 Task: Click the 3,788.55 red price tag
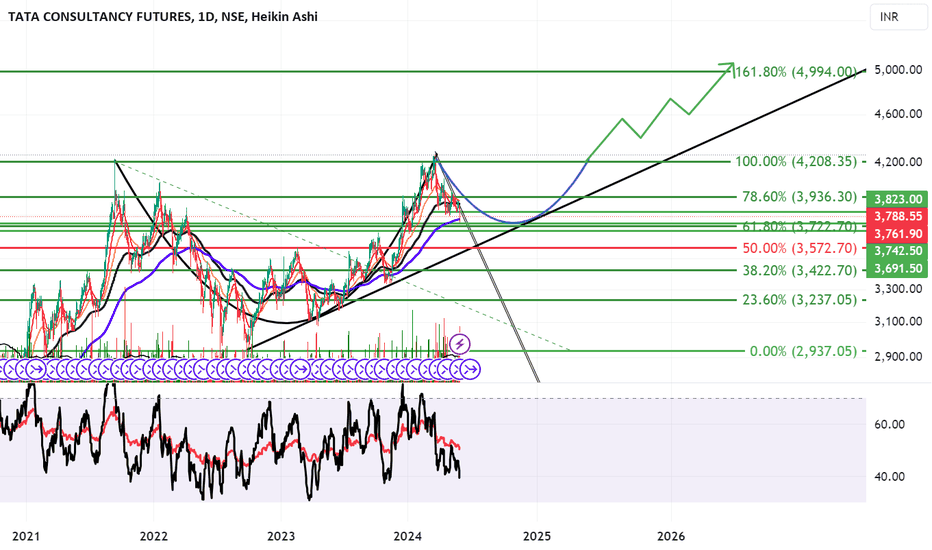click(x=898, y=216)
